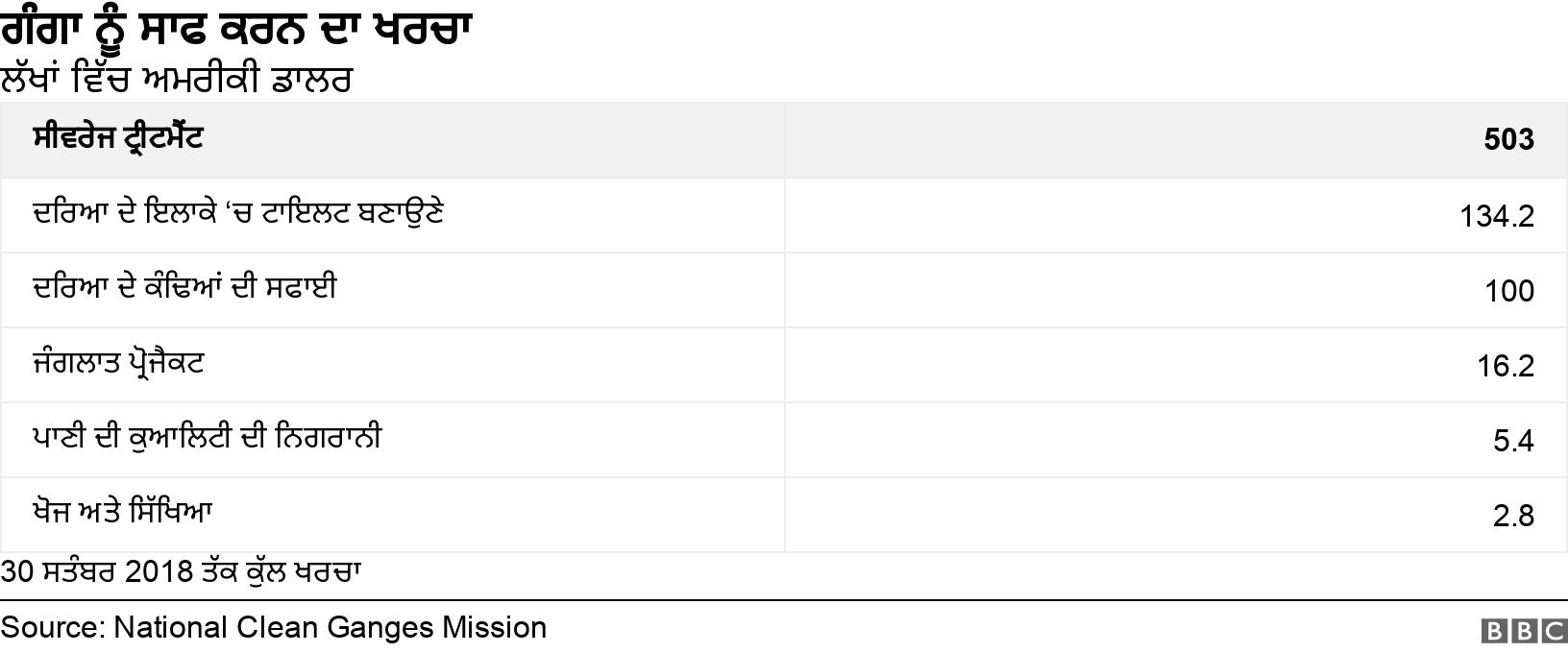Click the value 2.8
1568x653 pixels.
[1513, 516]
